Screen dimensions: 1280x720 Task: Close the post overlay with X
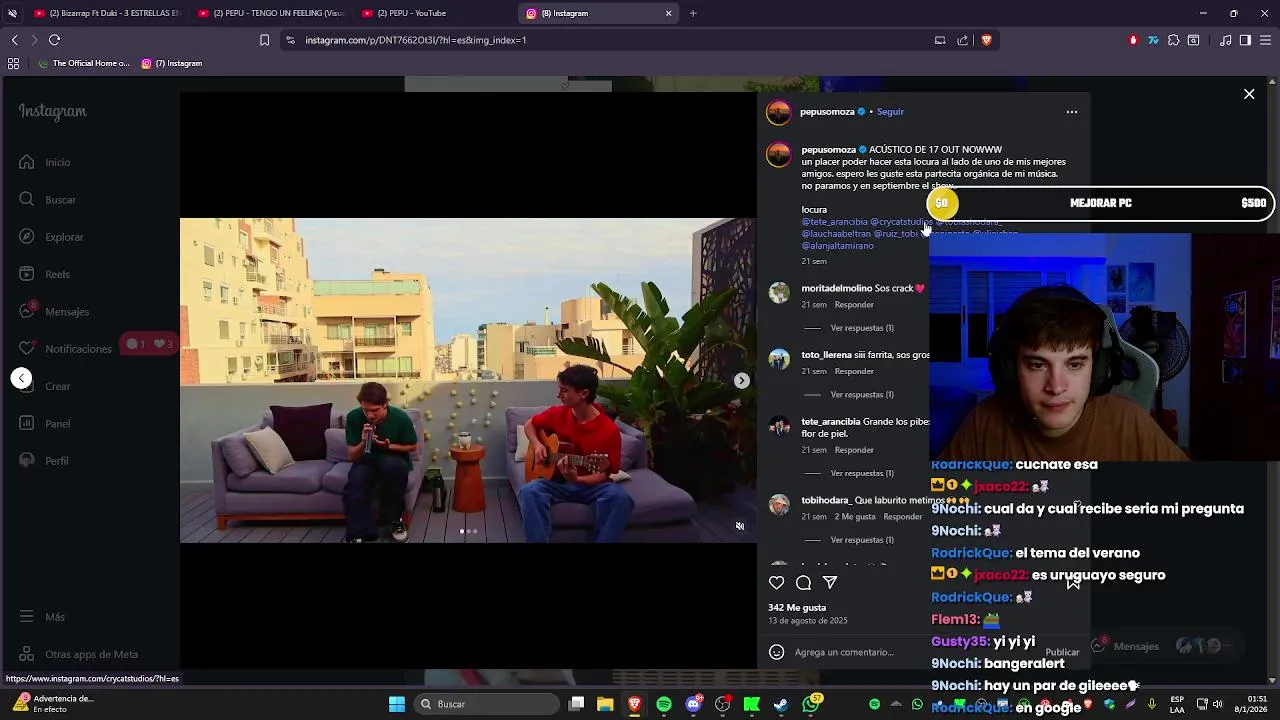coord(1249,94)
